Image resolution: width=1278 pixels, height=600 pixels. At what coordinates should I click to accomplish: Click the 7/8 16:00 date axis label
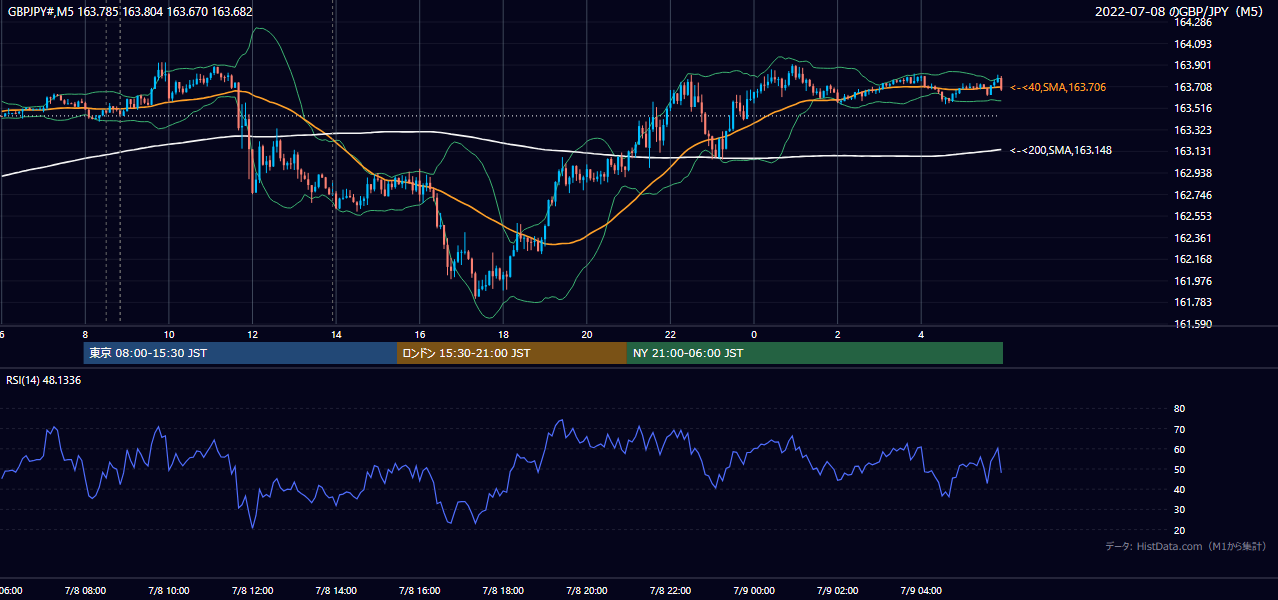click(420, 591)
